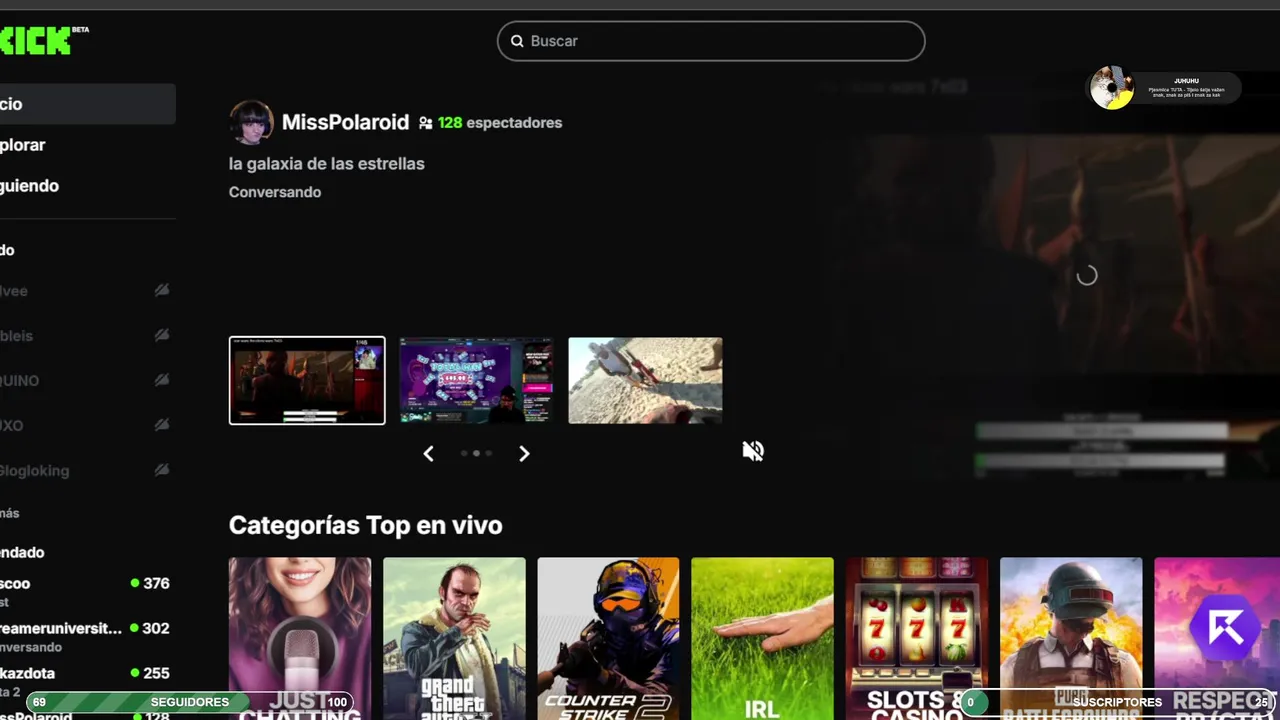Open the MissPolaroid channel name
The image size is (1280, 720).
(x=345, y=122)
